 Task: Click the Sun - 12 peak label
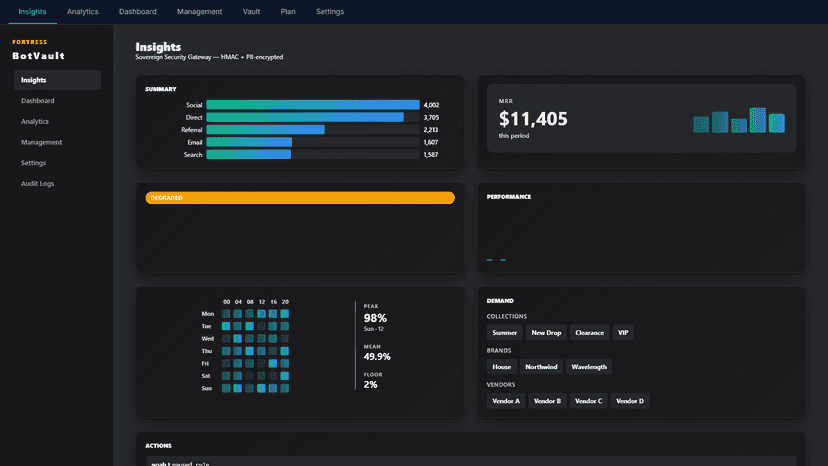click(374, 329)
